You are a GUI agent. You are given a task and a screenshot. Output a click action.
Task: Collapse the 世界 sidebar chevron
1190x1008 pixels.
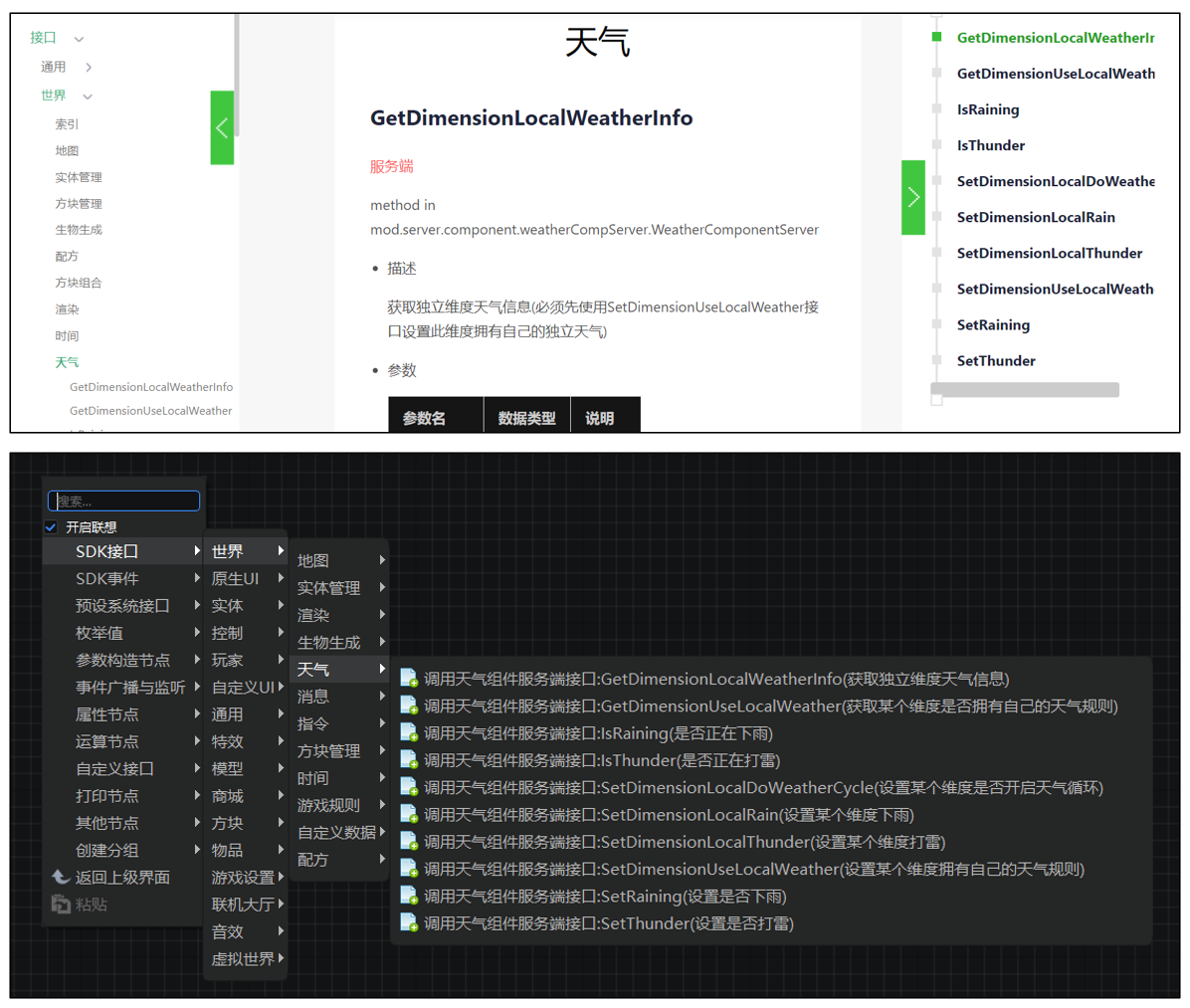click(x=88, y=97)
